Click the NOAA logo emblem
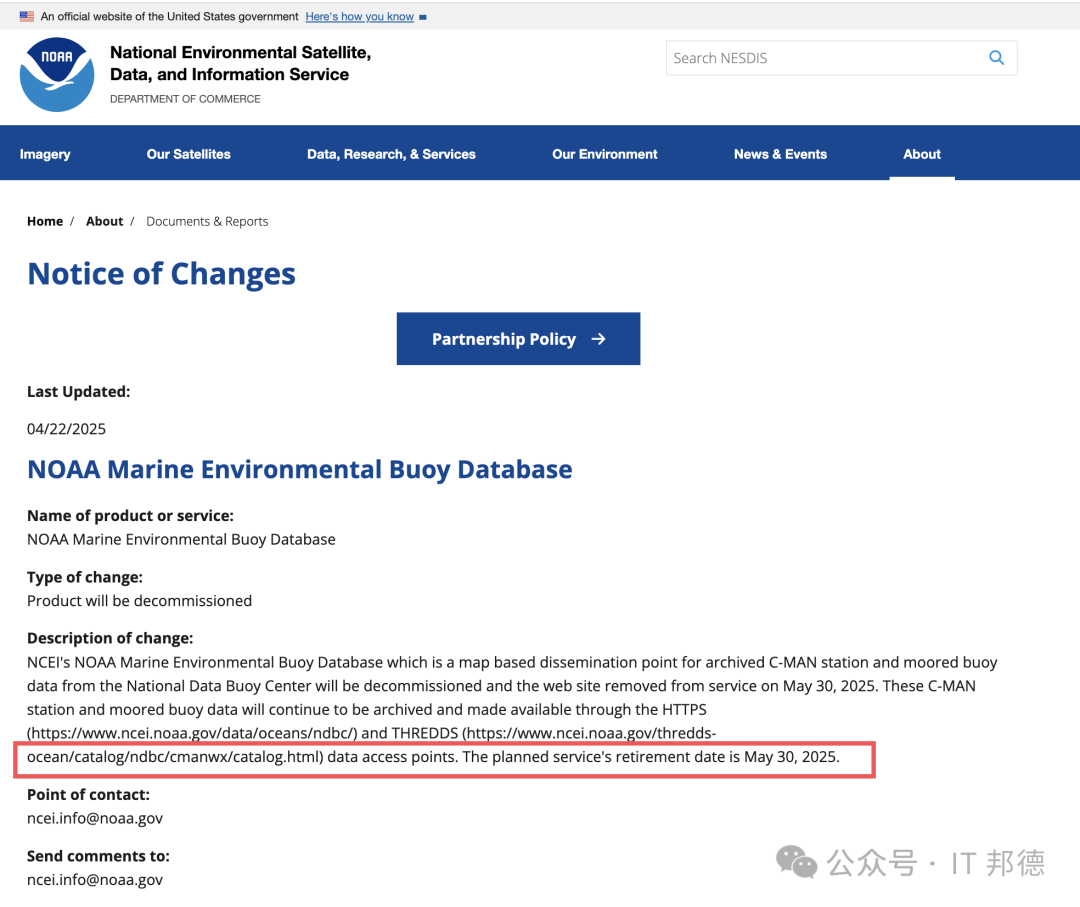Image resolution: width=1080 pixels, height=907 pixels. point(57,74)
